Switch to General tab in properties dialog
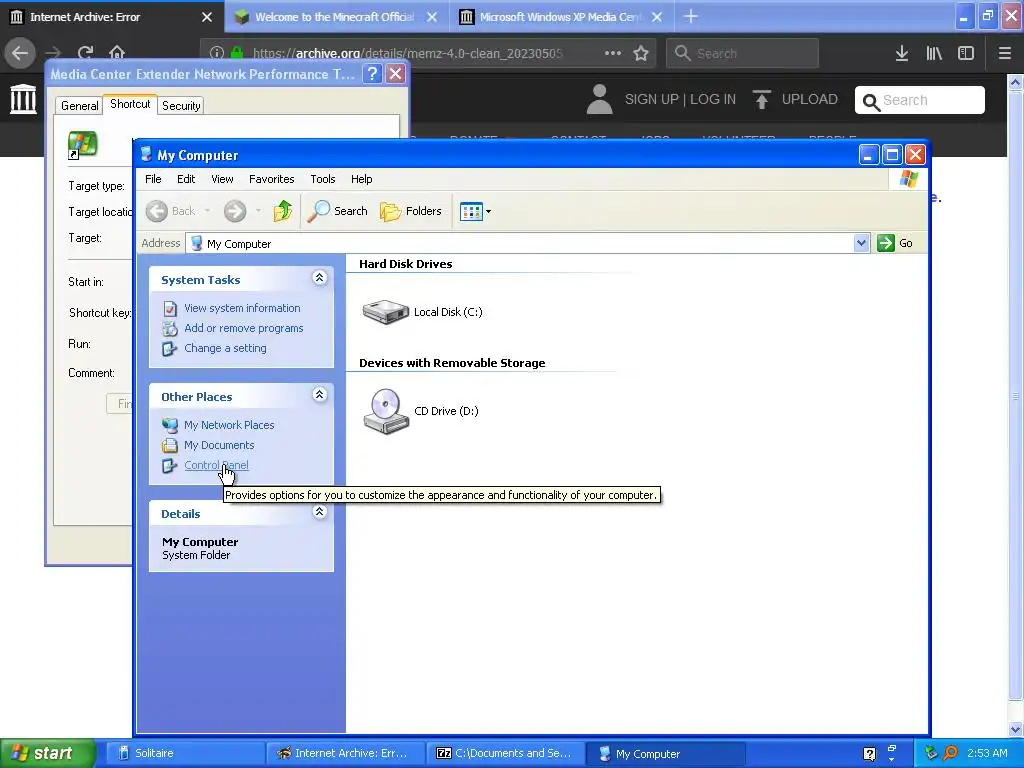Screen dimensions: 1024x768 pos(80,106)
